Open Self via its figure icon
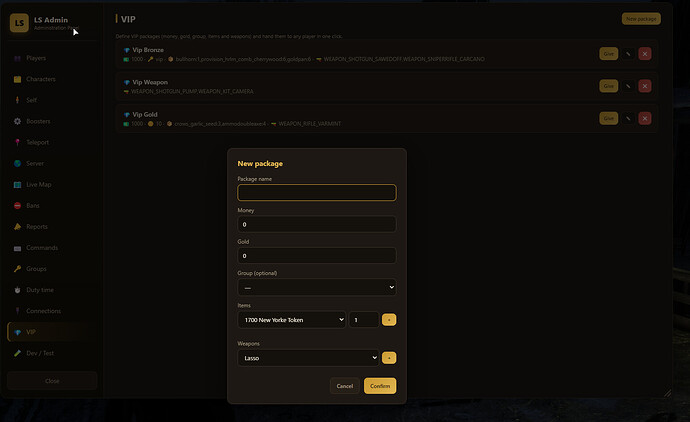Viewport: 690px width, 422px height. tap(17, 100)
